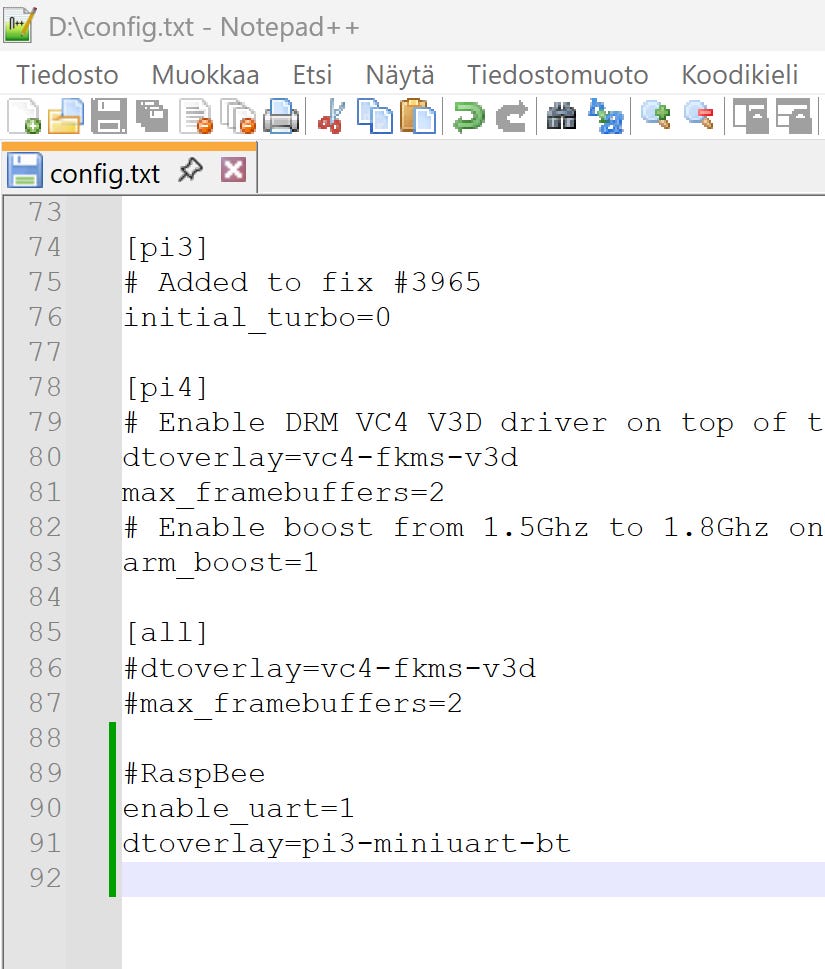825x969 pixels.
Task: Close the config.txt tab with red X
Action: tap(234, 169)
